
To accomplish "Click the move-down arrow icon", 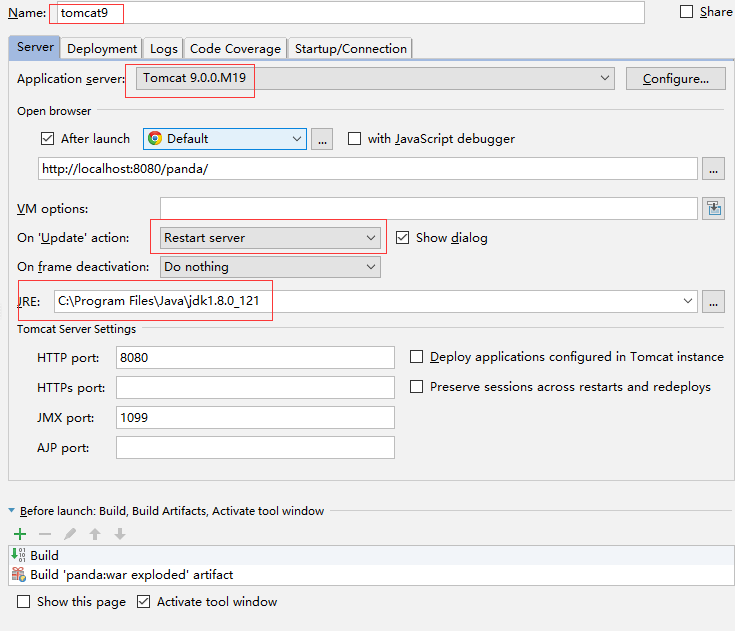I will click(x=120, y=534).
